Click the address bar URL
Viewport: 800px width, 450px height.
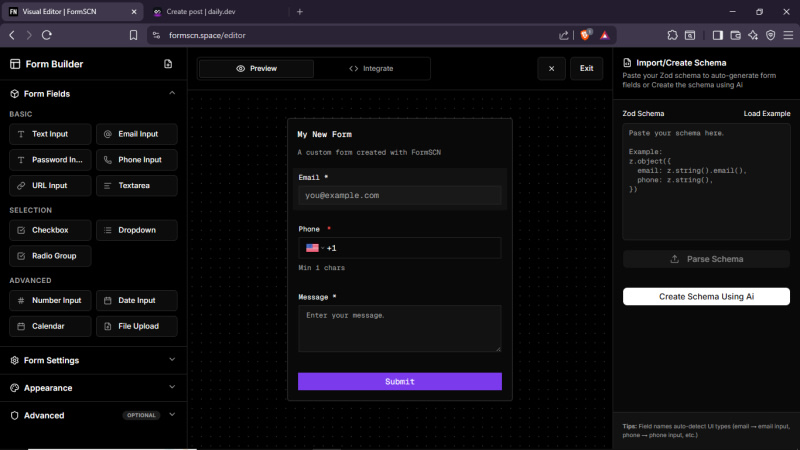coord(207,35)
